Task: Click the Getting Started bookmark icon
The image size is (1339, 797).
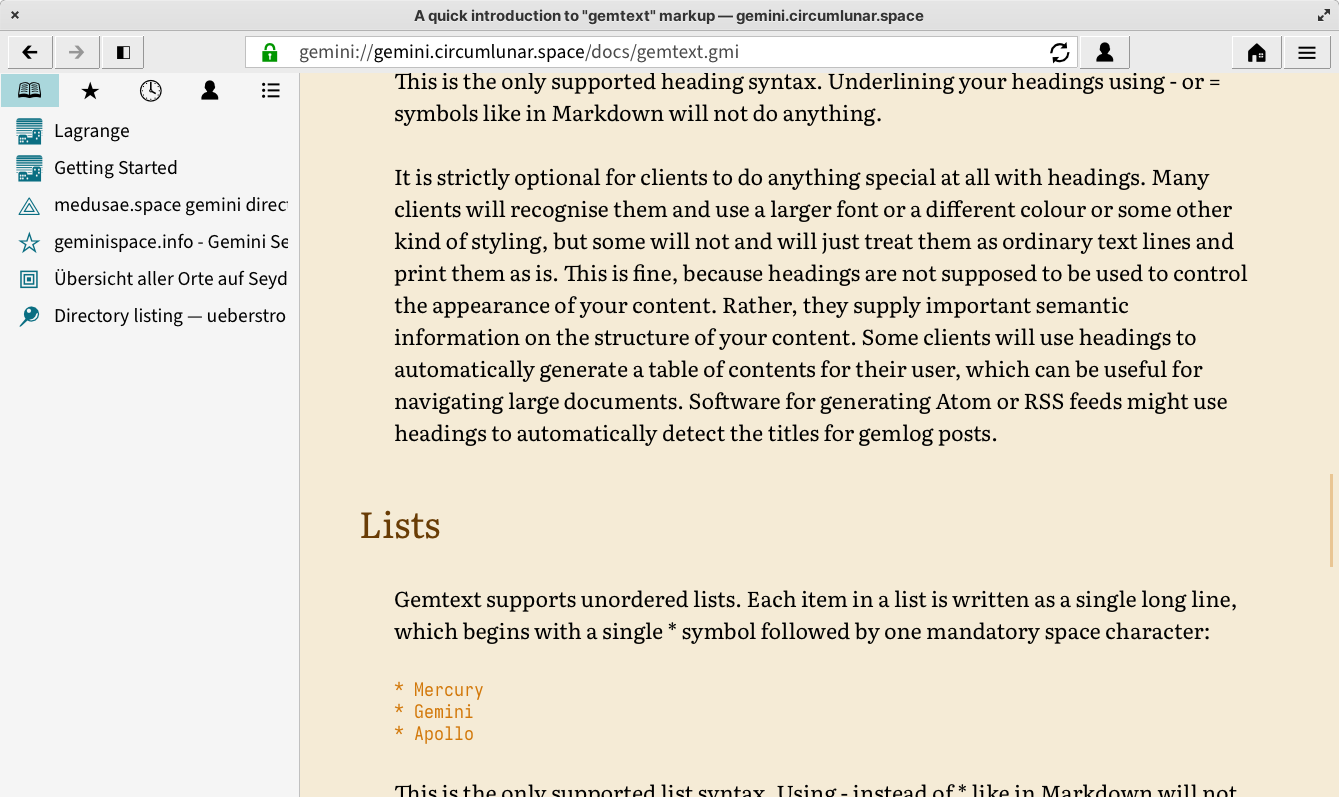Action: point(29,168)
